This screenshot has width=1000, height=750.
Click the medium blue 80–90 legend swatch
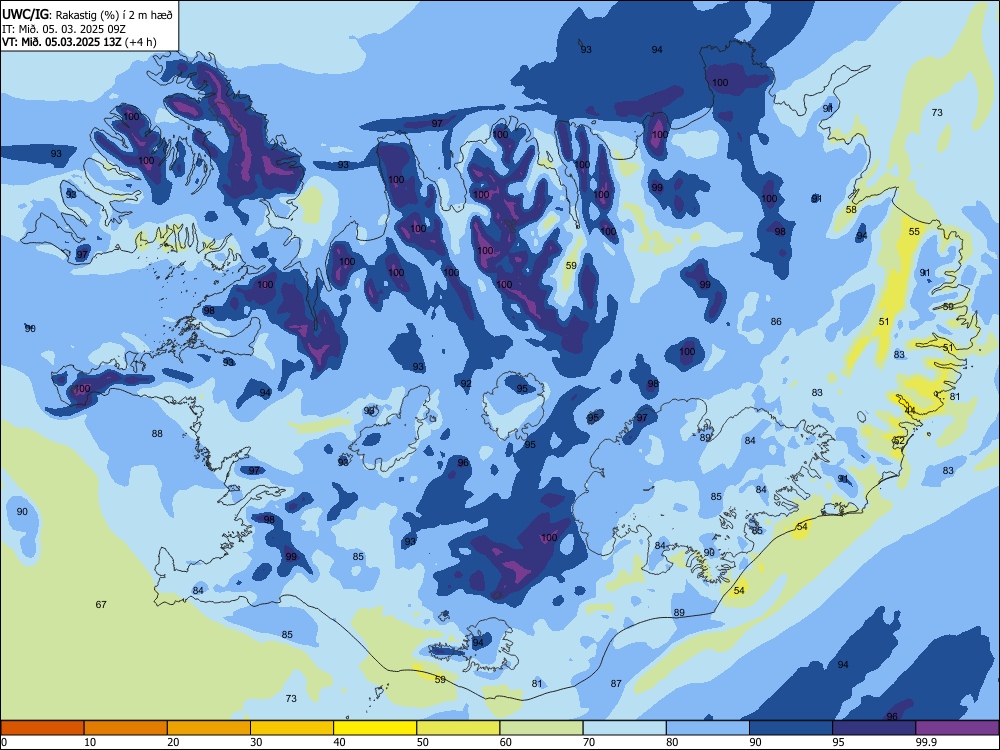click(x=708, y=728)
